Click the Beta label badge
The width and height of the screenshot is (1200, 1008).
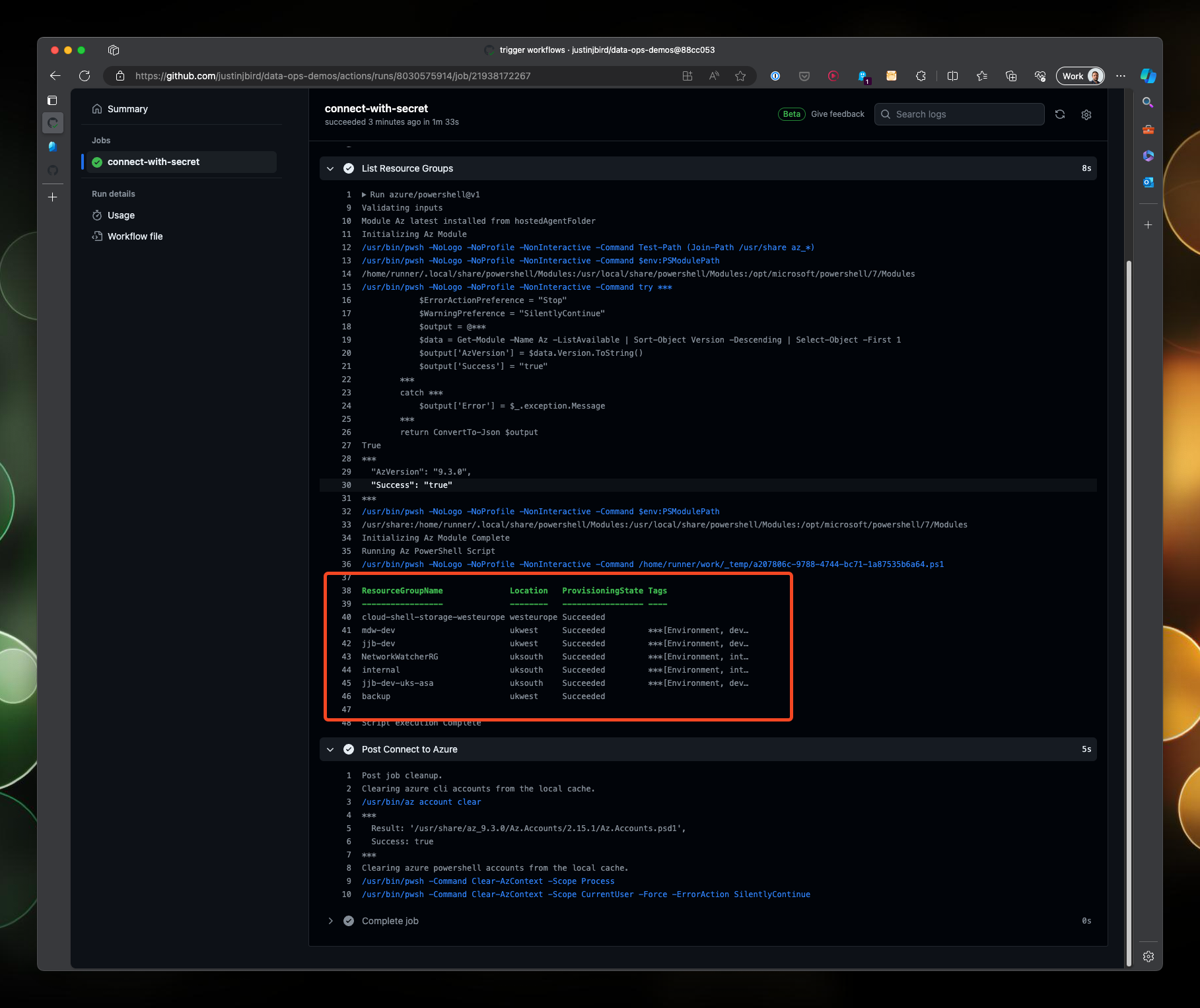point(791,114)
